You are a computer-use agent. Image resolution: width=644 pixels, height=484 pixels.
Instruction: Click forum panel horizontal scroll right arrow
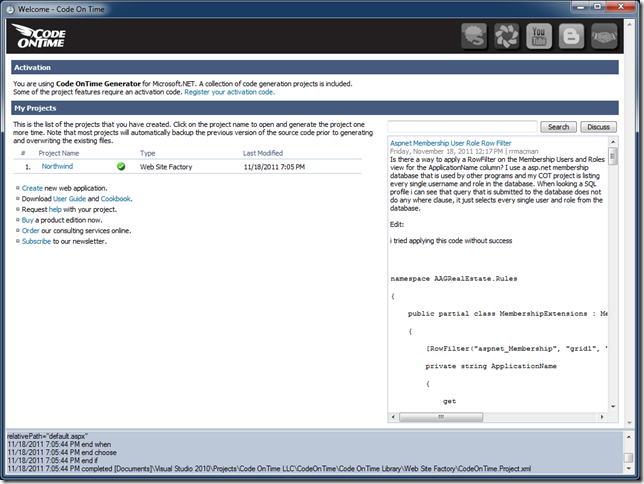tap(602, 417)
